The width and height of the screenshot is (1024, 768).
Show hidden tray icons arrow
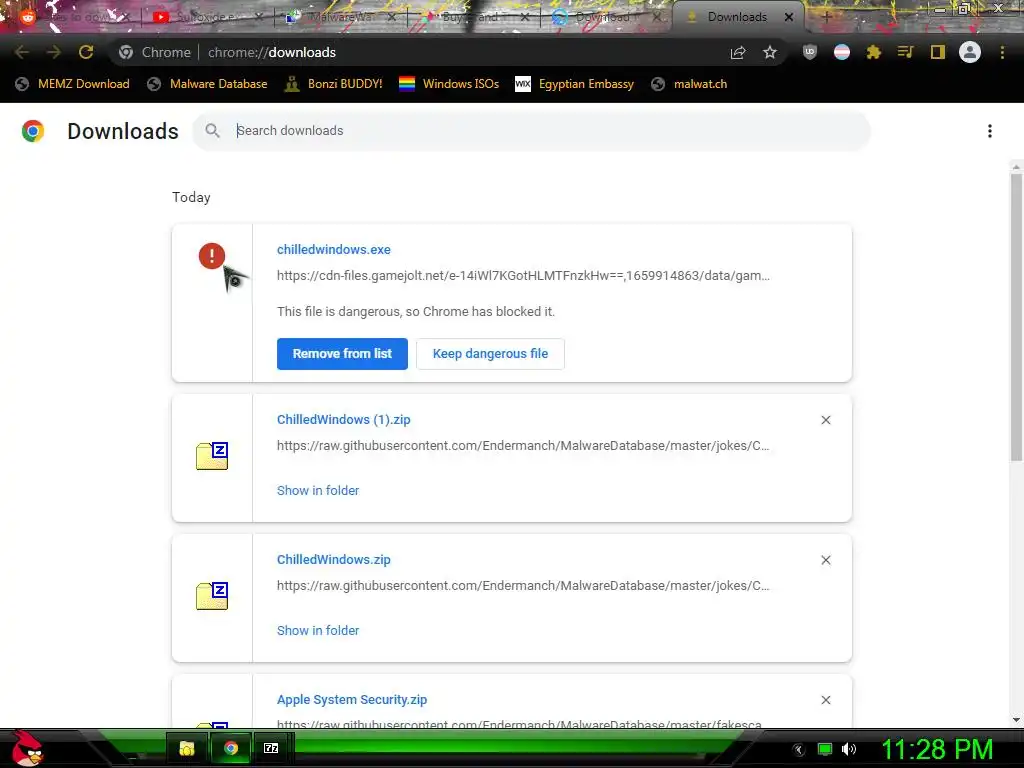(x=798, y=750)
